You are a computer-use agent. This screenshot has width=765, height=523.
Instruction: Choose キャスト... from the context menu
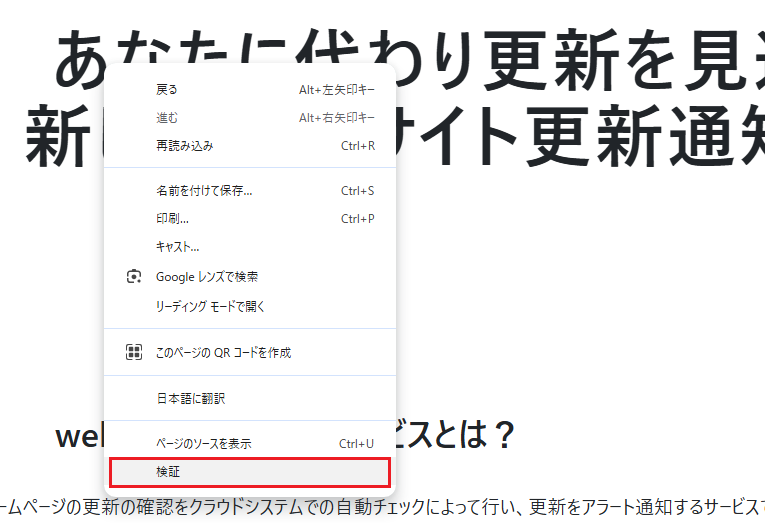click(178, 247)
